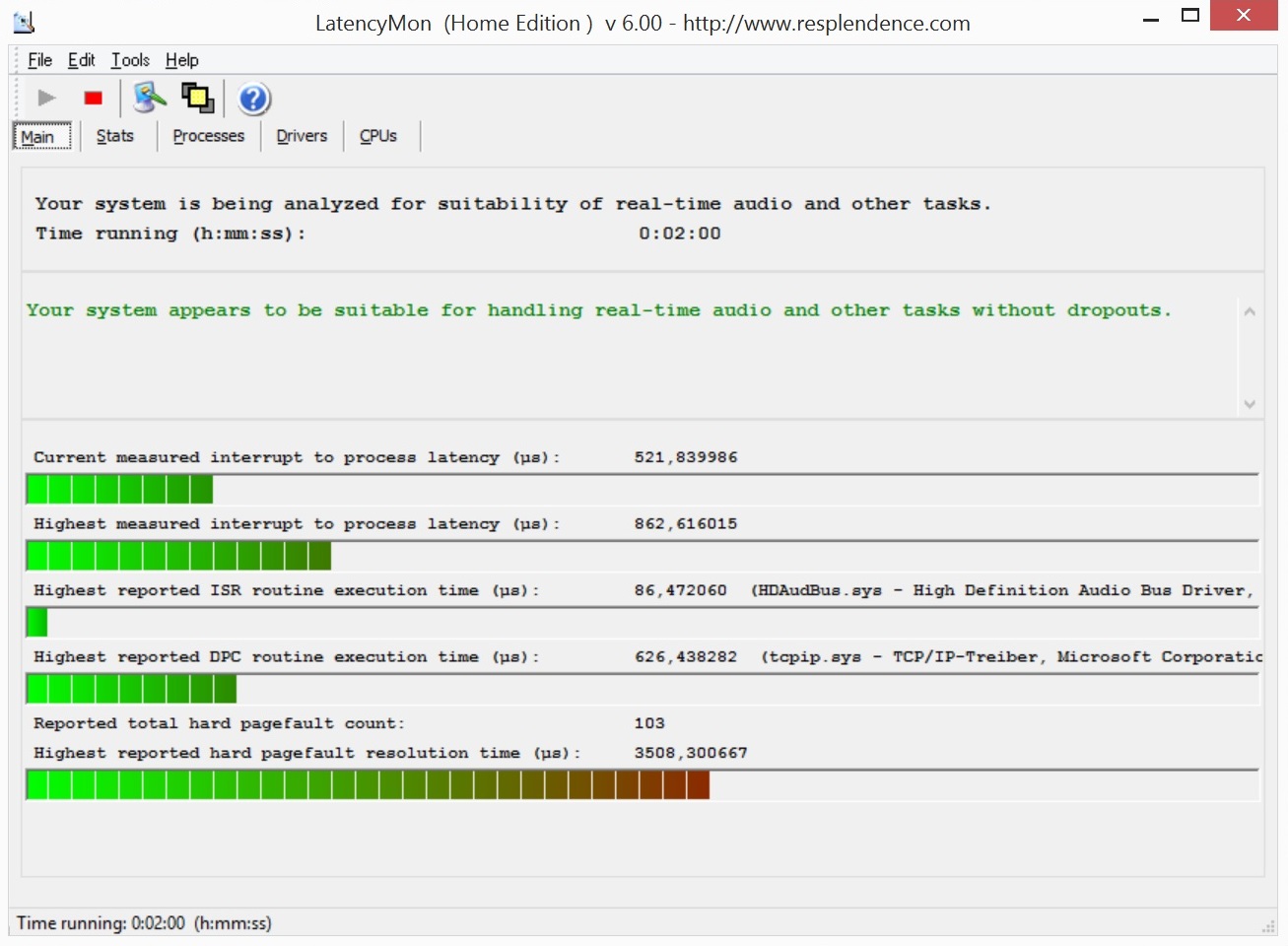Click current latency value 521,839986
Screen dimensions: 1288x946
coord(686,457)
